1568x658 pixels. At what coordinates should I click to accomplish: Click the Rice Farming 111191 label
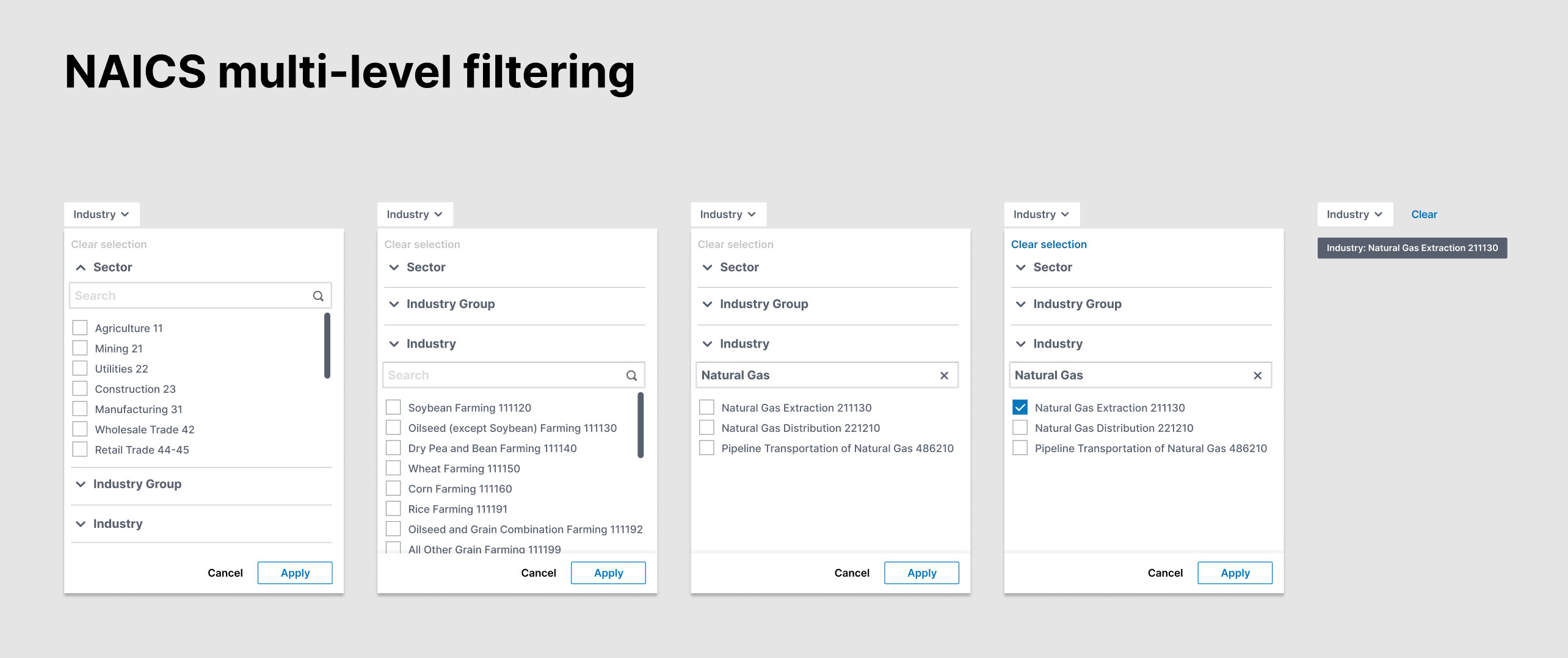pyautogui.click(x=458, y=509)
